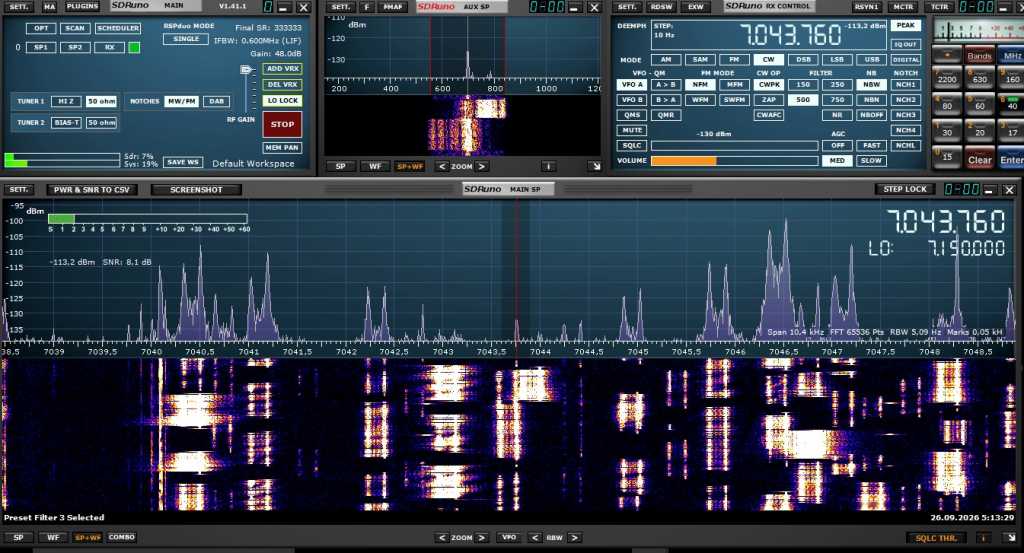
Task: Select USB mode
Action: (x=871, y=59)
